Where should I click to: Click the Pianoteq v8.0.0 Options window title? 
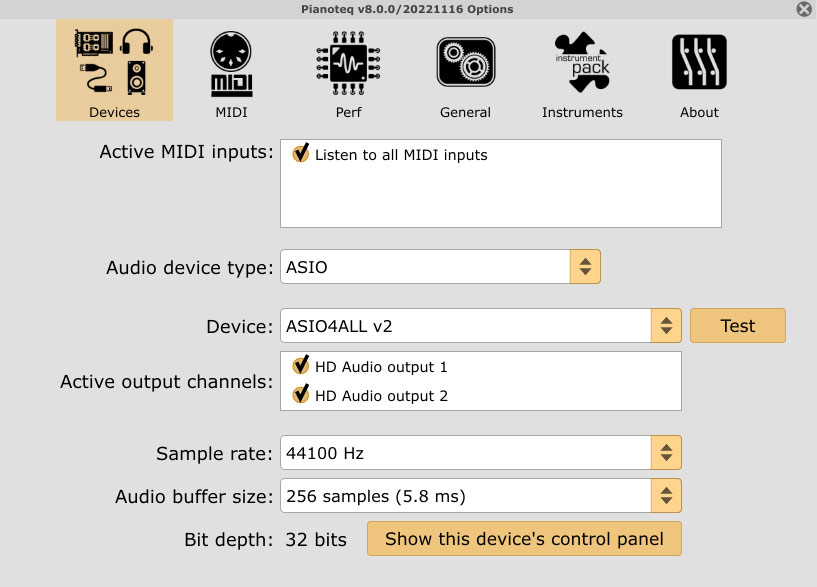pos(407,9)
